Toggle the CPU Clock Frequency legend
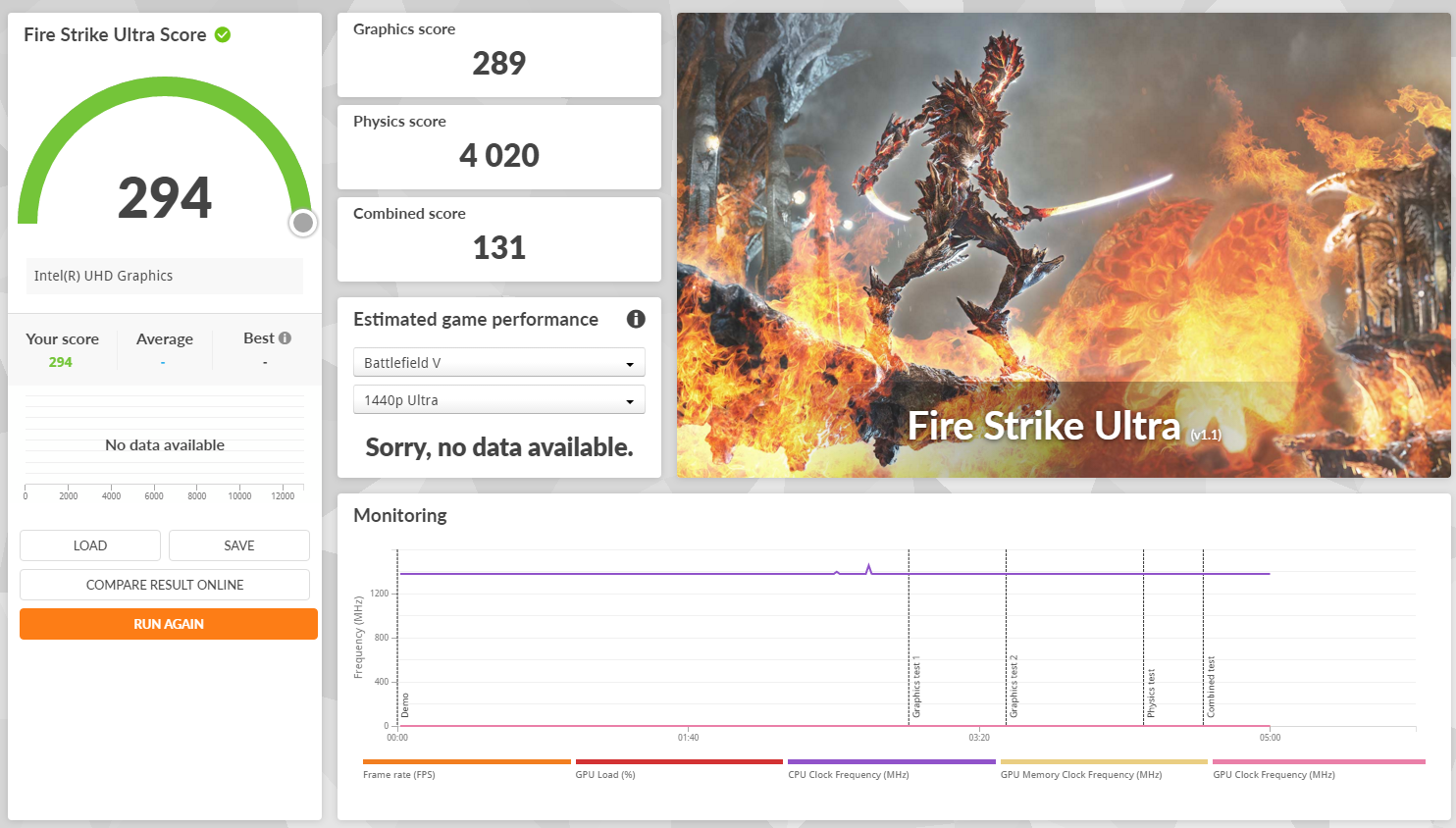The image size is (1456, 828). coord(892,769)
